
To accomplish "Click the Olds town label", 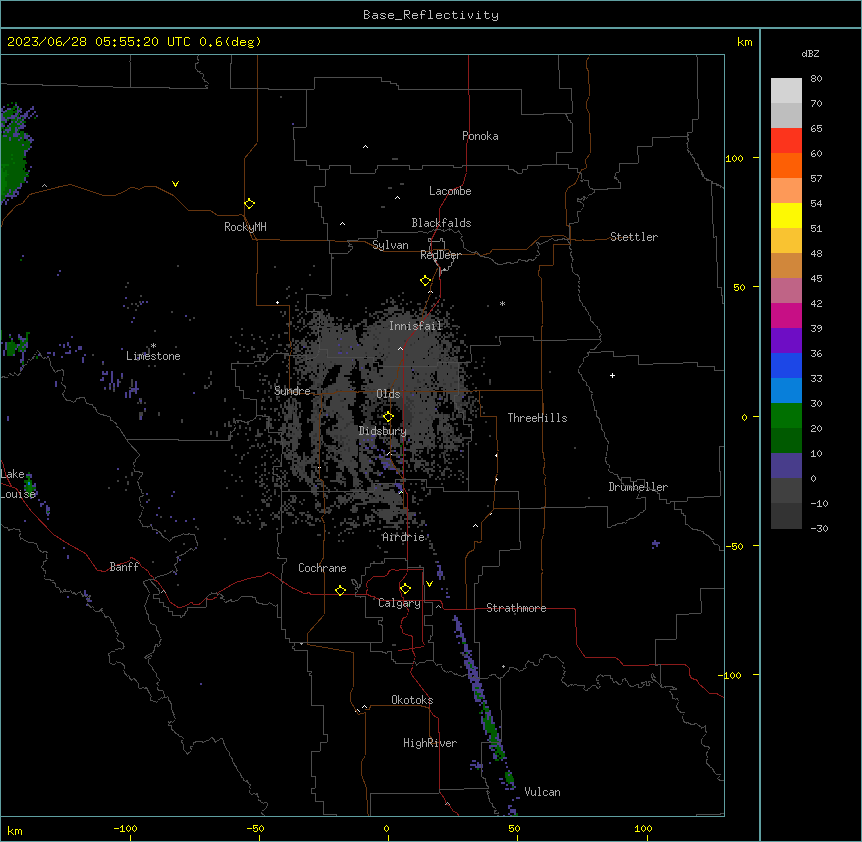I will [x=388, y=394].
